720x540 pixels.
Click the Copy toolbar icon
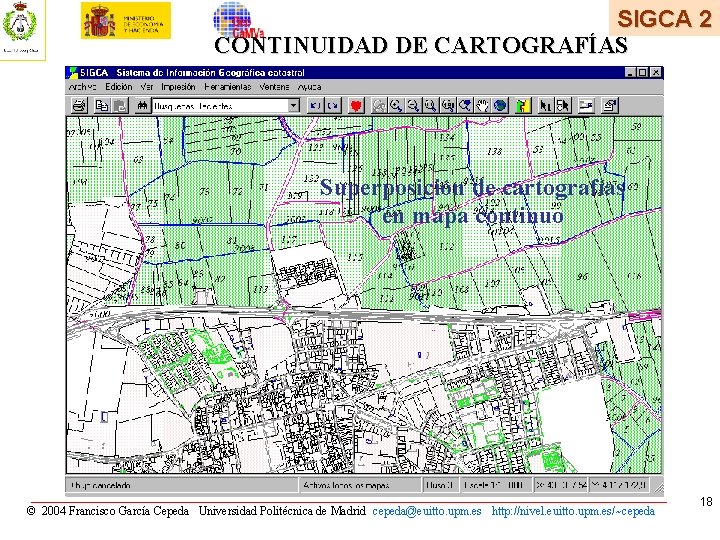tap(101, 106)
